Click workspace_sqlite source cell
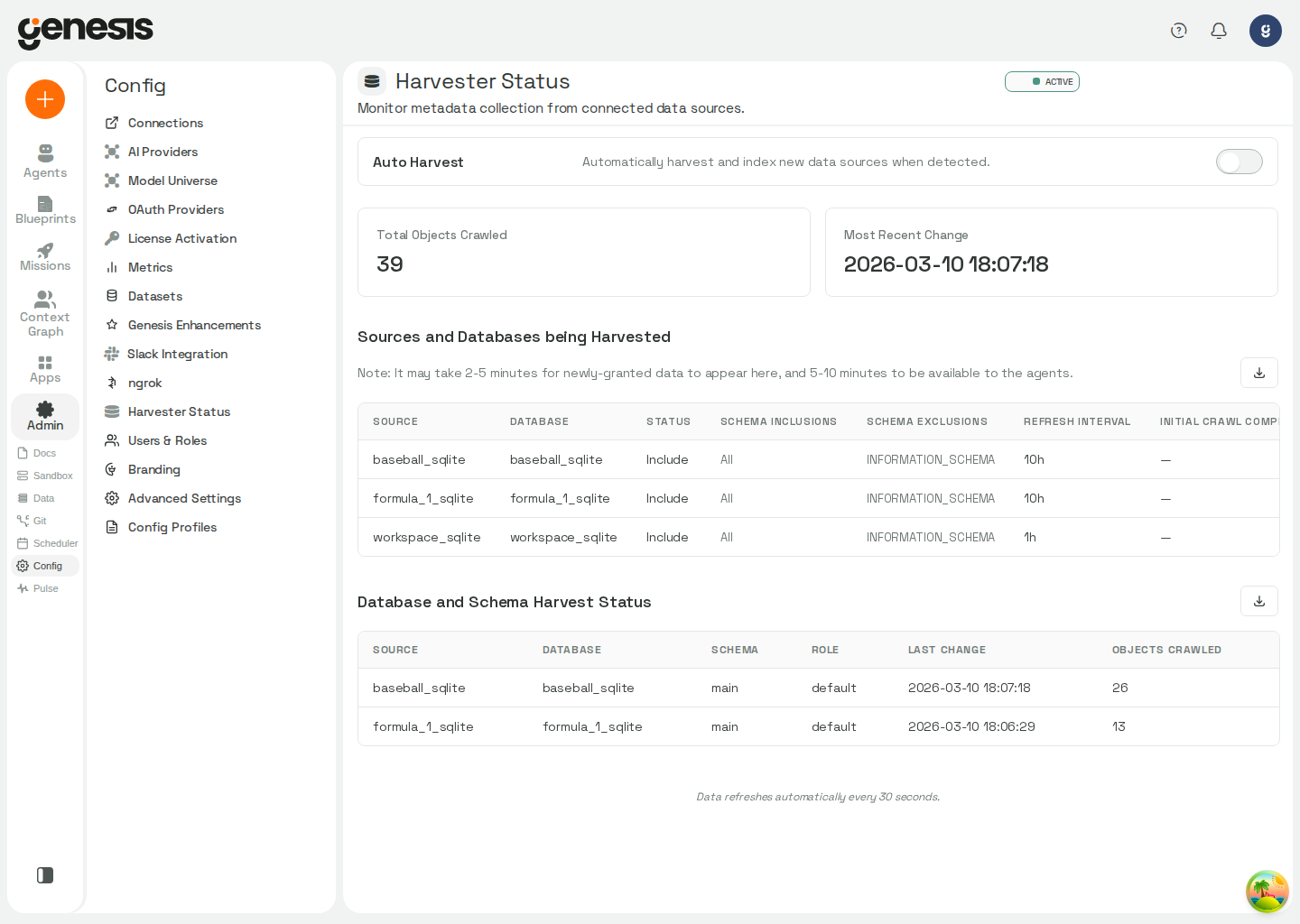Viewport: 1300px width, 924px height. pos(427,537)
